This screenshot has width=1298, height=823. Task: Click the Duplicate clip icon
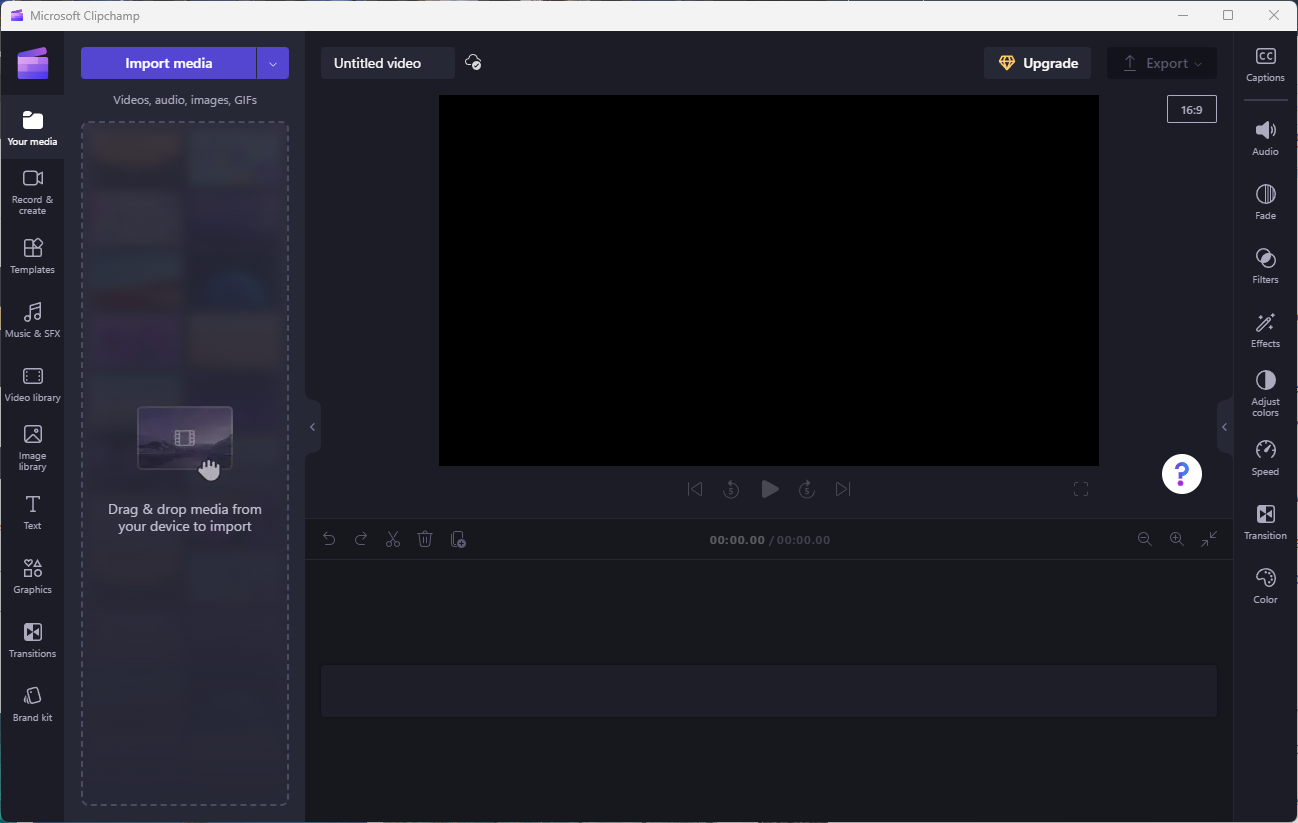pos(458,539)
